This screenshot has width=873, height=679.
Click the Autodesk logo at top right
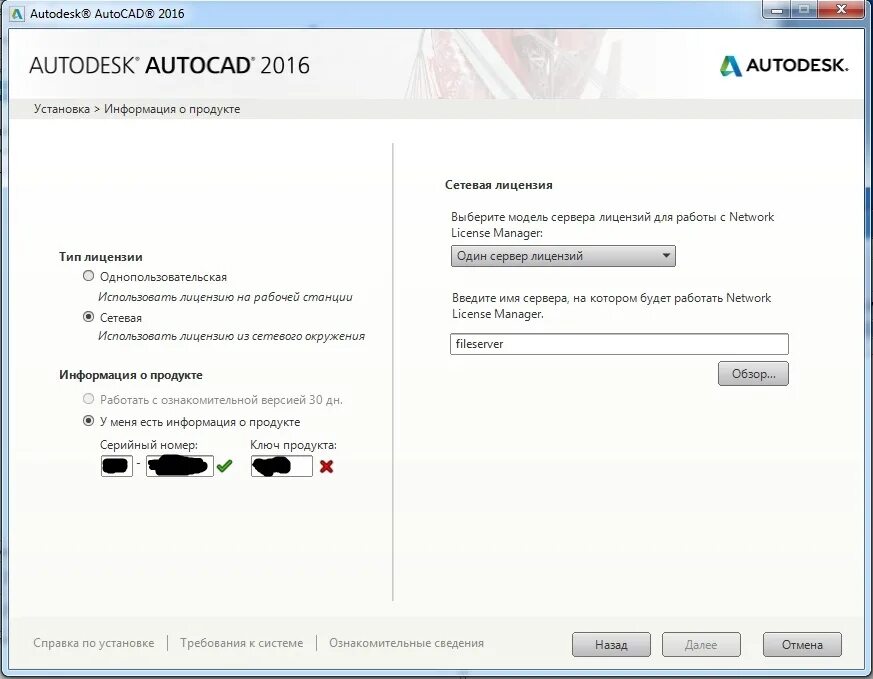click(x=784, y=66)
